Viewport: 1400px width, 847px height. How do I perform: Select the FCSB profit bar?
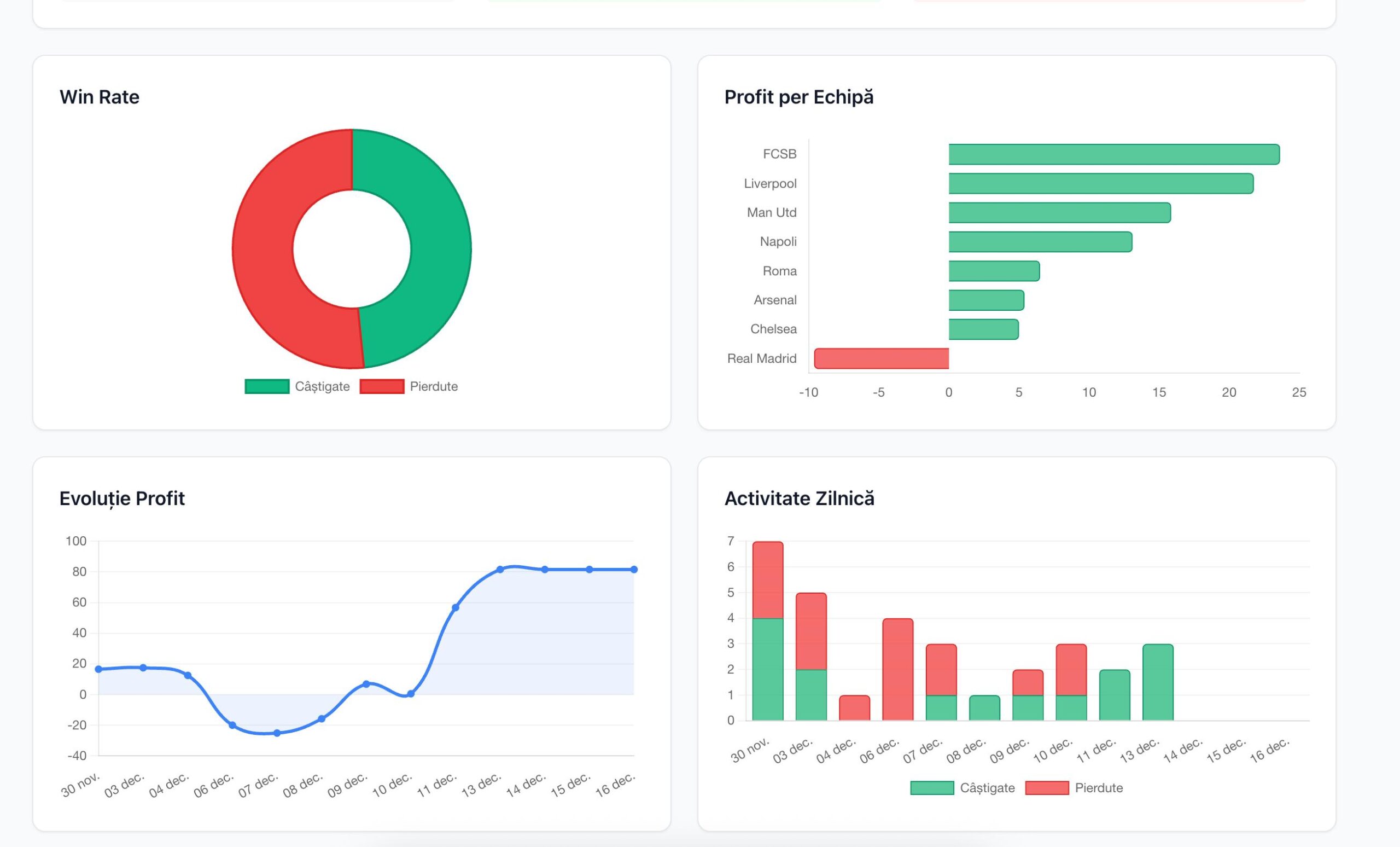tap(1113, 154)
